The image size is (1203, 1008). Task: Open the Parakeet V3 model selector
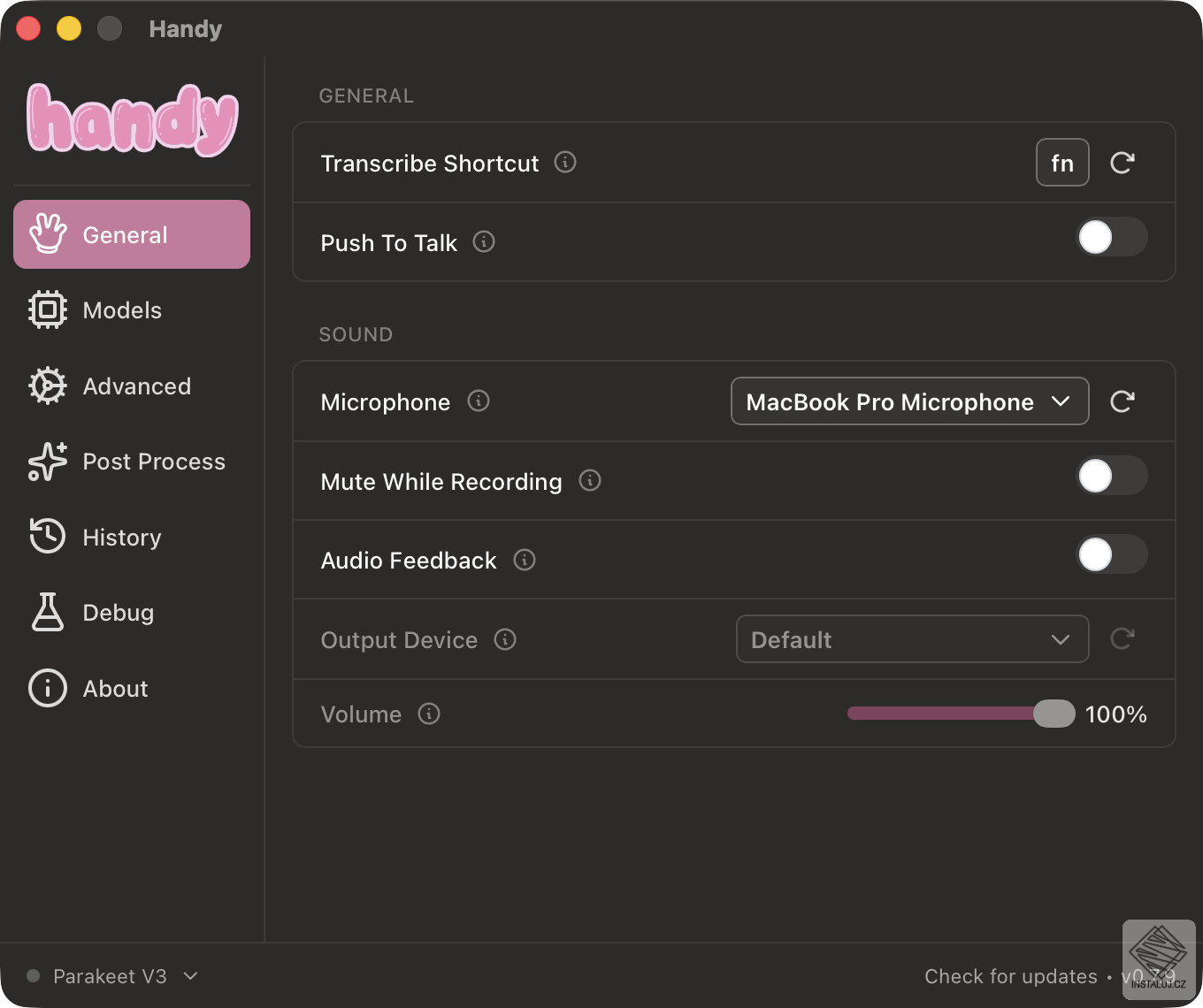(111, 976)
